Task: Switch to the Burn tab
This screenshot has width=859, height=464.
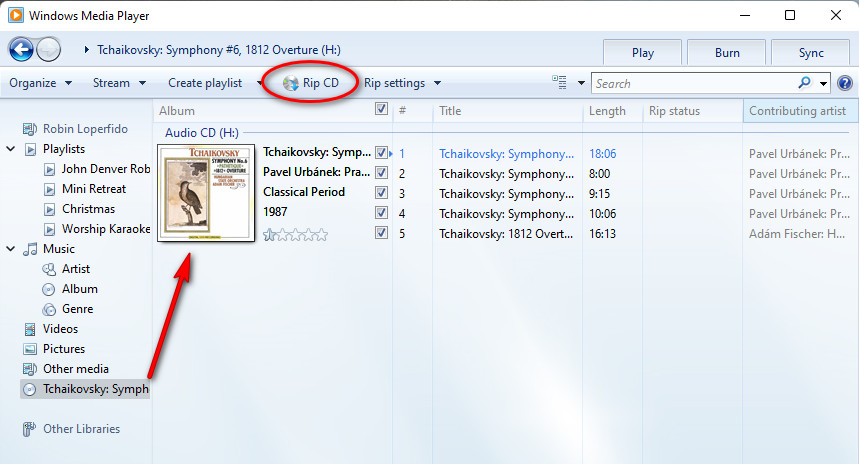Action: tap(727, 53)
